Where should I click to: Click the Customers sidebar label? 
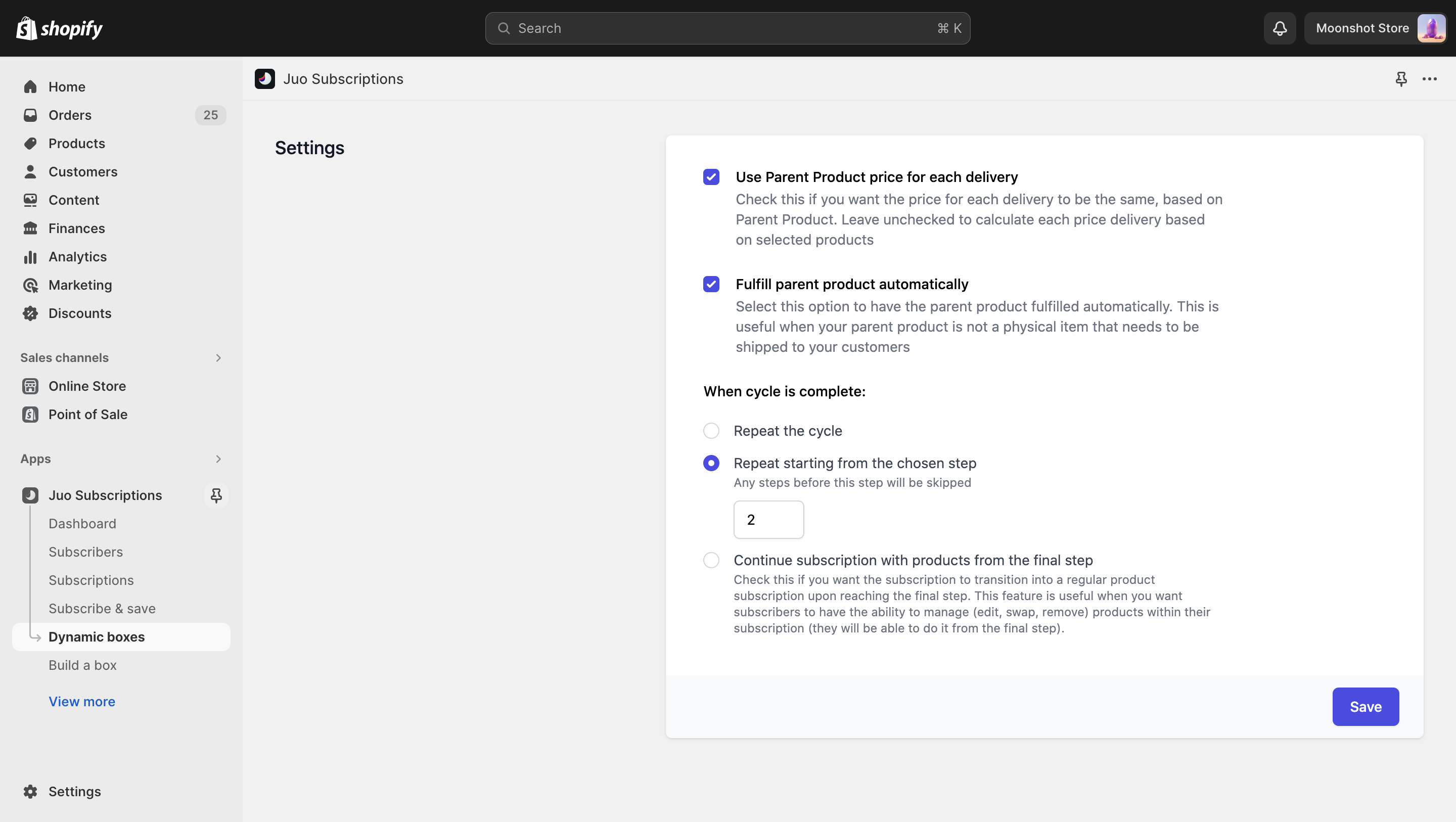(x=83, y=171)
